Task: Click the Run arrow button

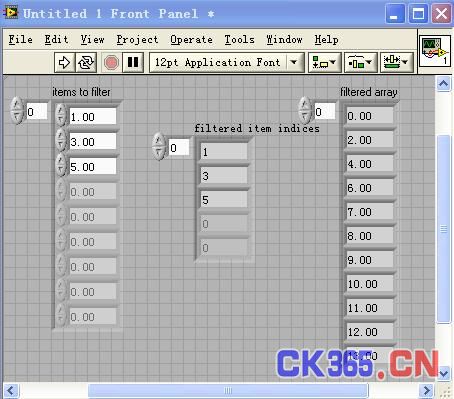Action: coord(64,62)
